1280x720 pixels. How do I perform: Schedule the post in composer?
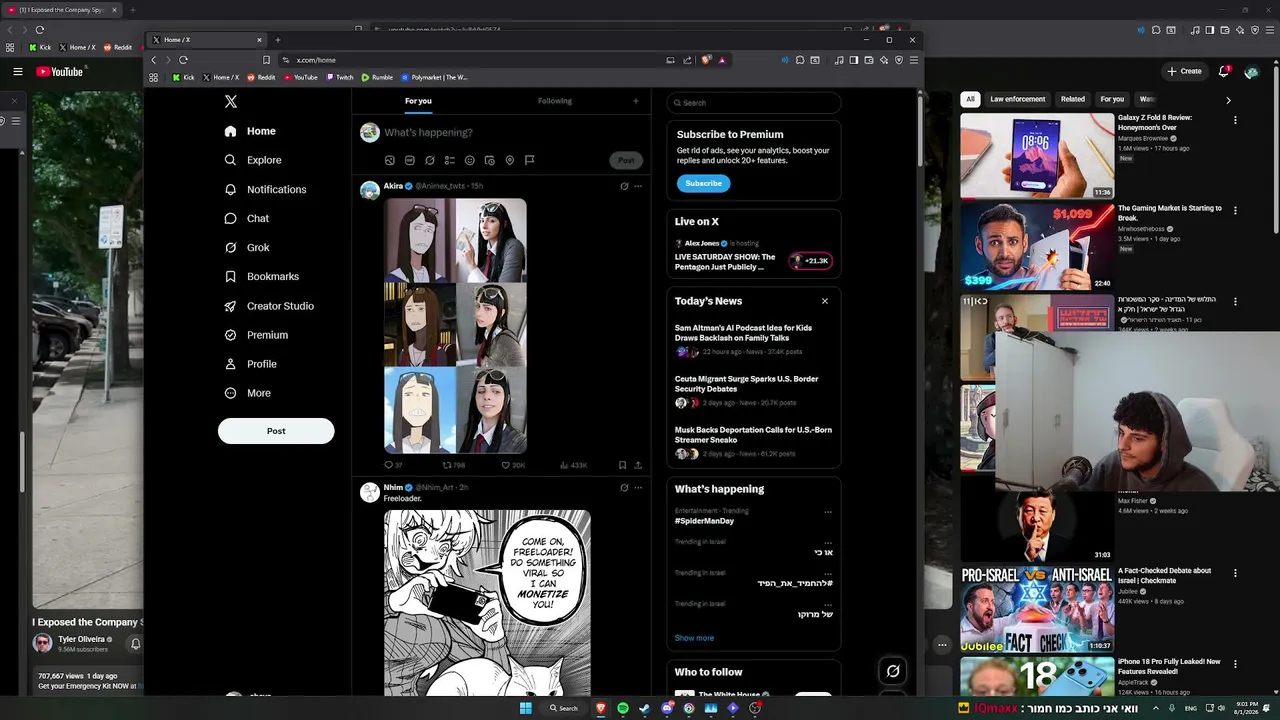[x=490, y=160]
